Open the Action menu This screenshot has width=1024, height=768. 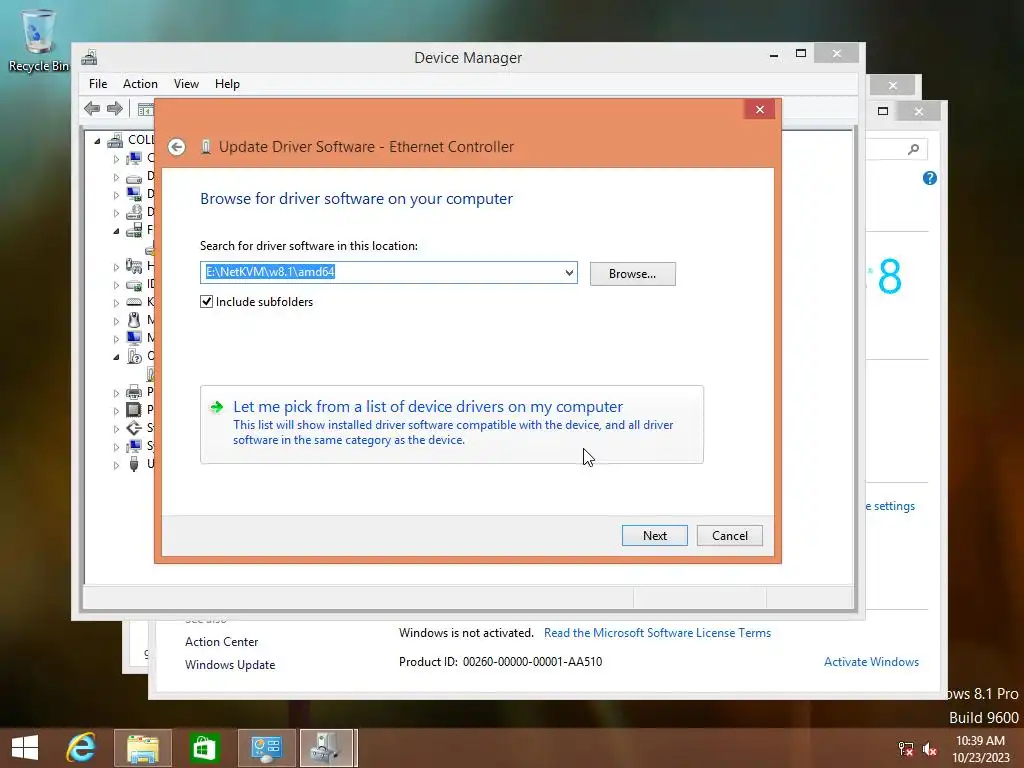(140, 84)
